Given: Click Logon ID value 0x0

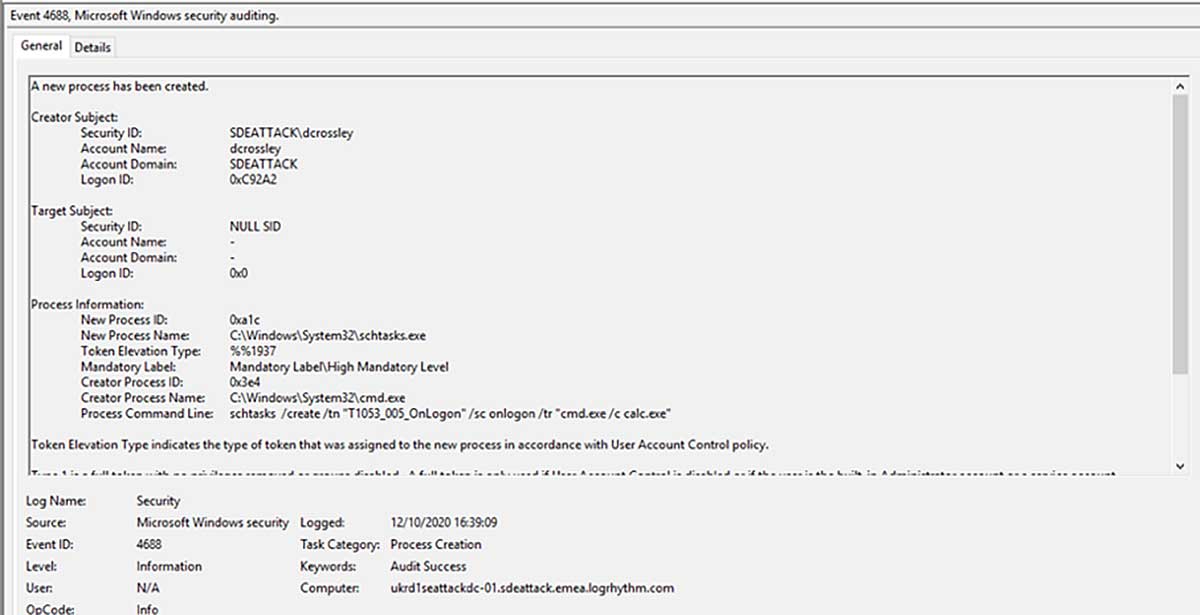Looking at the screenshot, I should point(238,273).
